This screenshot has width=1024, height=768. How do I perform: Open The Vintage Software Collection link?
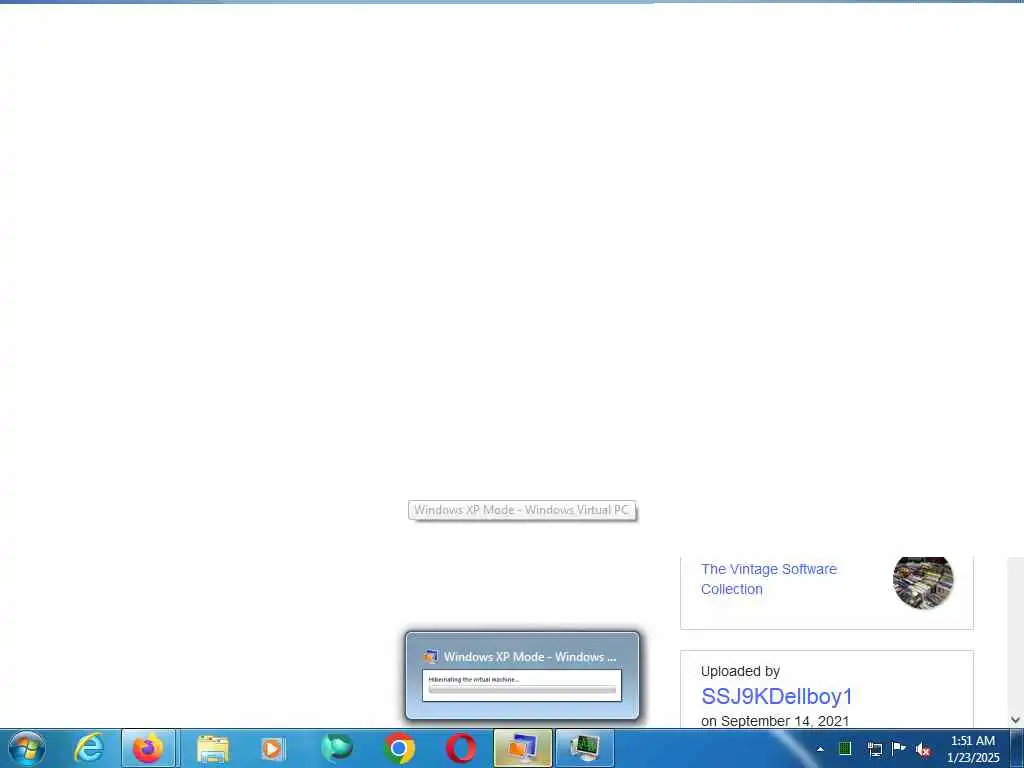[768, 579]
